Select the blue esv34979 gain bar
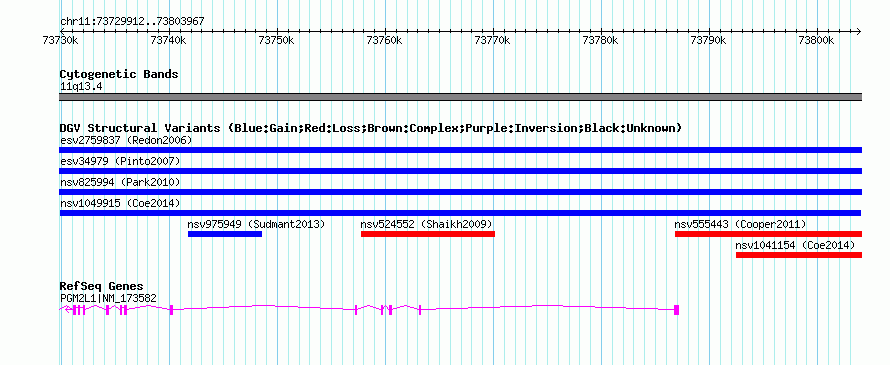The width and height of the screenshot is (890, 365). coord(460,171)
